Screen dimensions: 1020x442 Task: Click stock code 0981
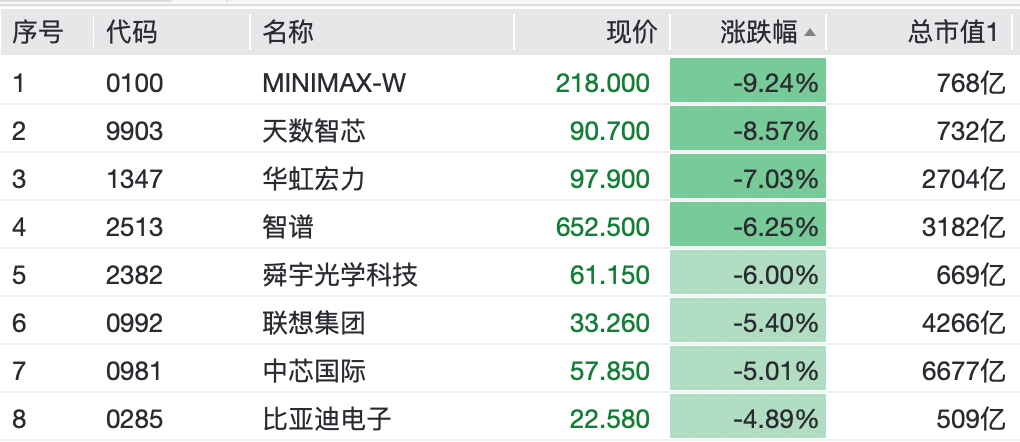point(135,371)
